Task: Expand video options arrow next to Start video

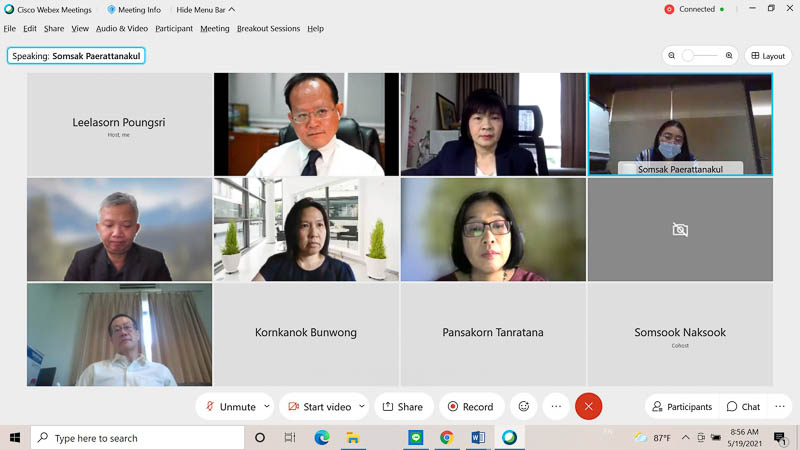Action: (361, 407)
